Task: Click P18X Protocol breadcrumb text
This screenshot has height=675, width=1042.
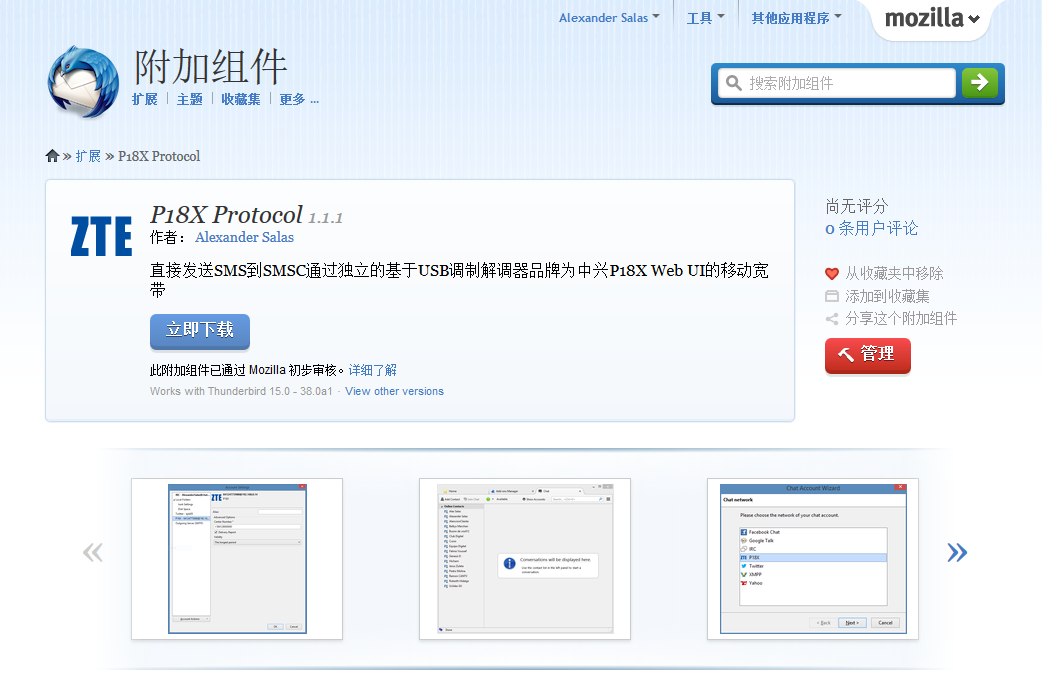Action: point(159,156)
